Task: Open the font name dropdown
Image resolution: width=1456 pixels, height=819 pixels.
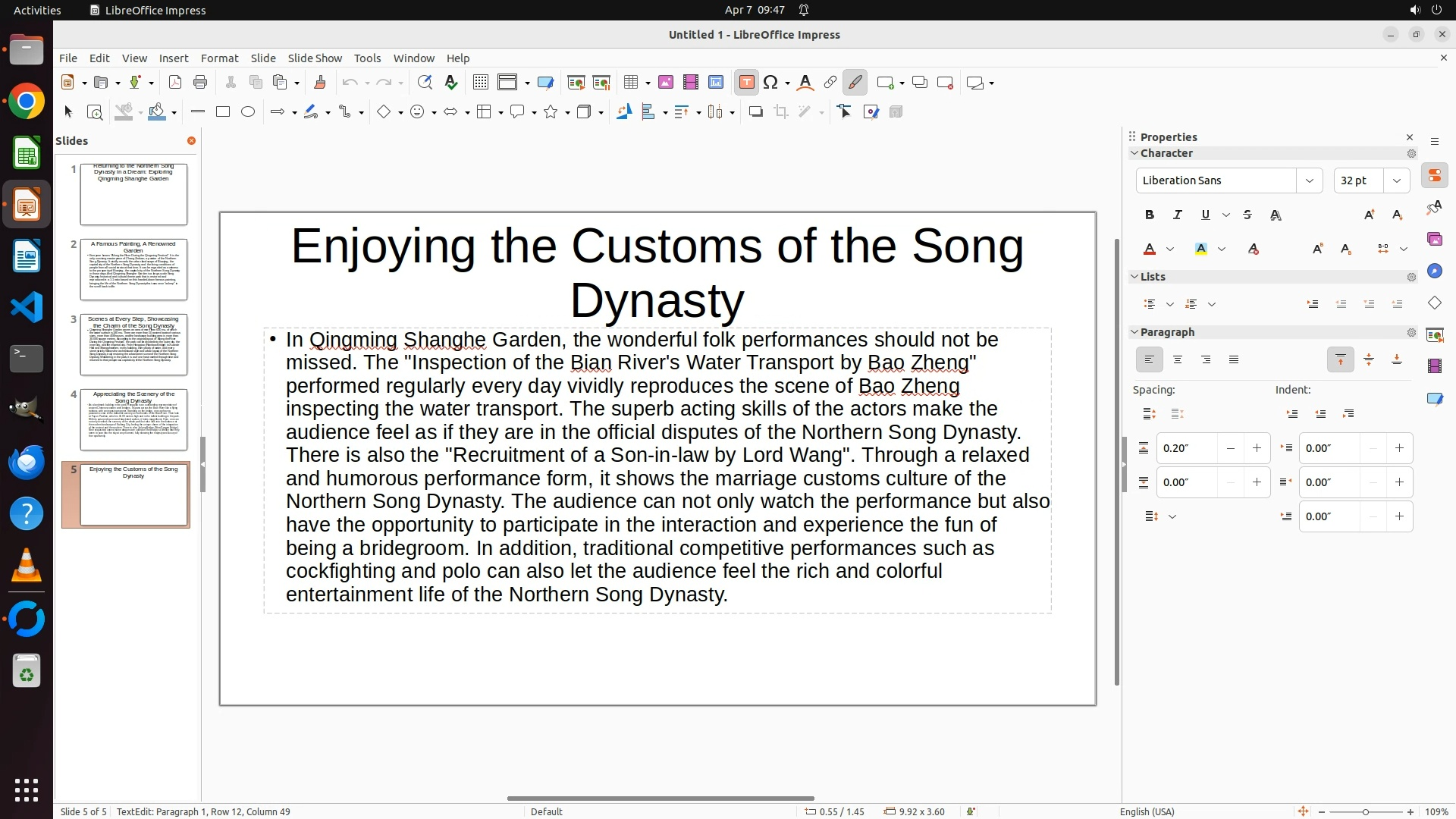Action: (1309, 180)
